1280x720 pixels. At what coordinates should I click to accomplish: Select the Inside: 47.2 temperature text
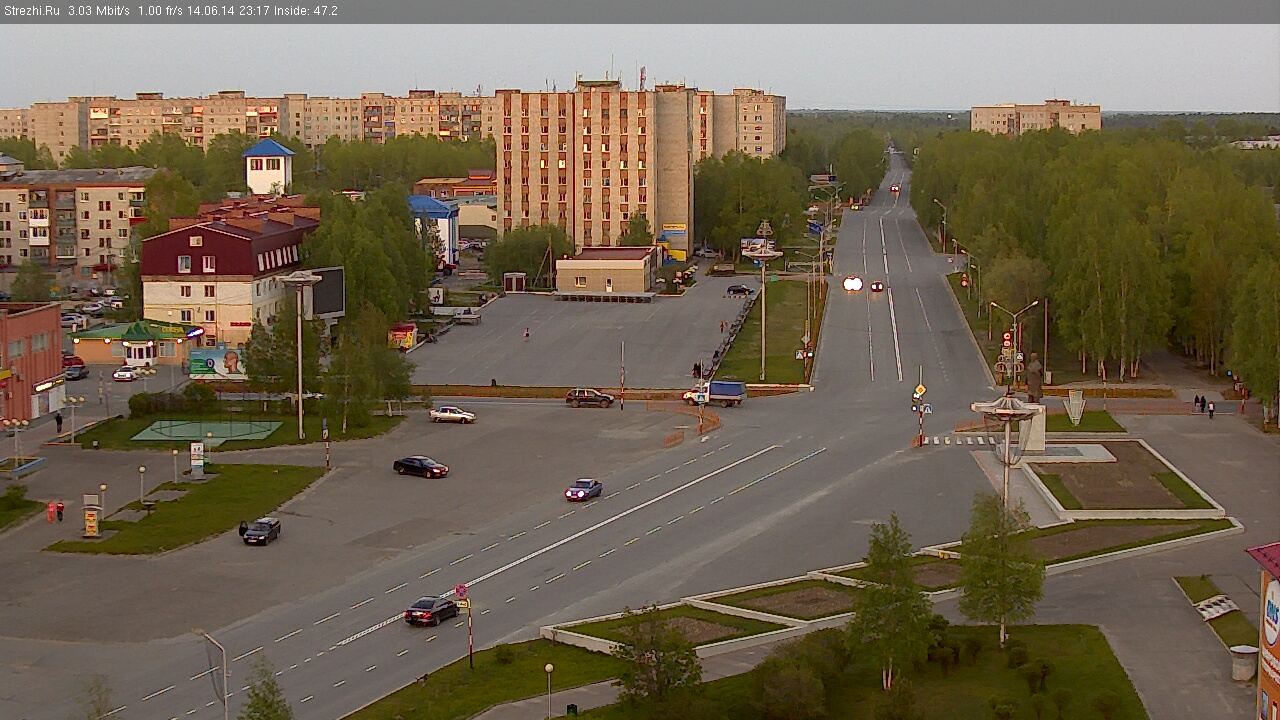point(305,11)
